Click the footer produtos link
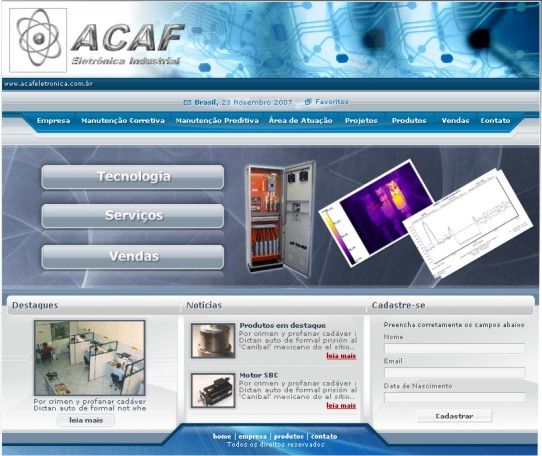This screenshot has width=542, height=456. pyautogui.click(x=289, y=436)
